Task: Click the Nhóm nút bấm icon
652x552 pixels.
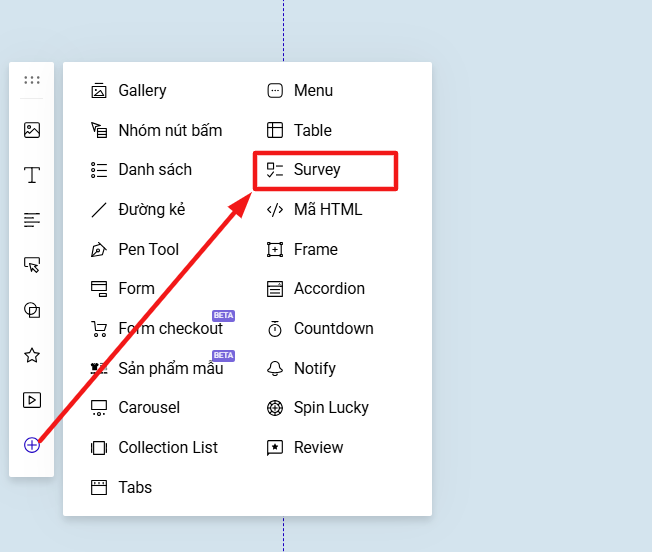Action: (x=99, y=130)
